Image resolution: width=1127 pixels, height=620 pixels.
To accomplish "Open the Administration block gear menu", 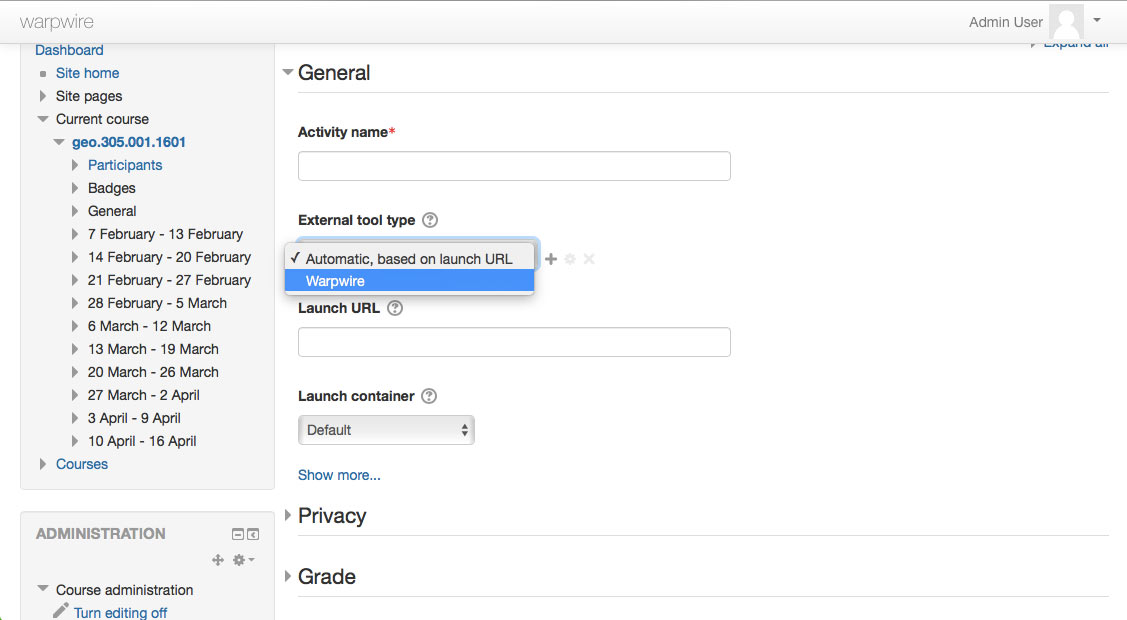I will pyautogui.click(x=243, y=560).
